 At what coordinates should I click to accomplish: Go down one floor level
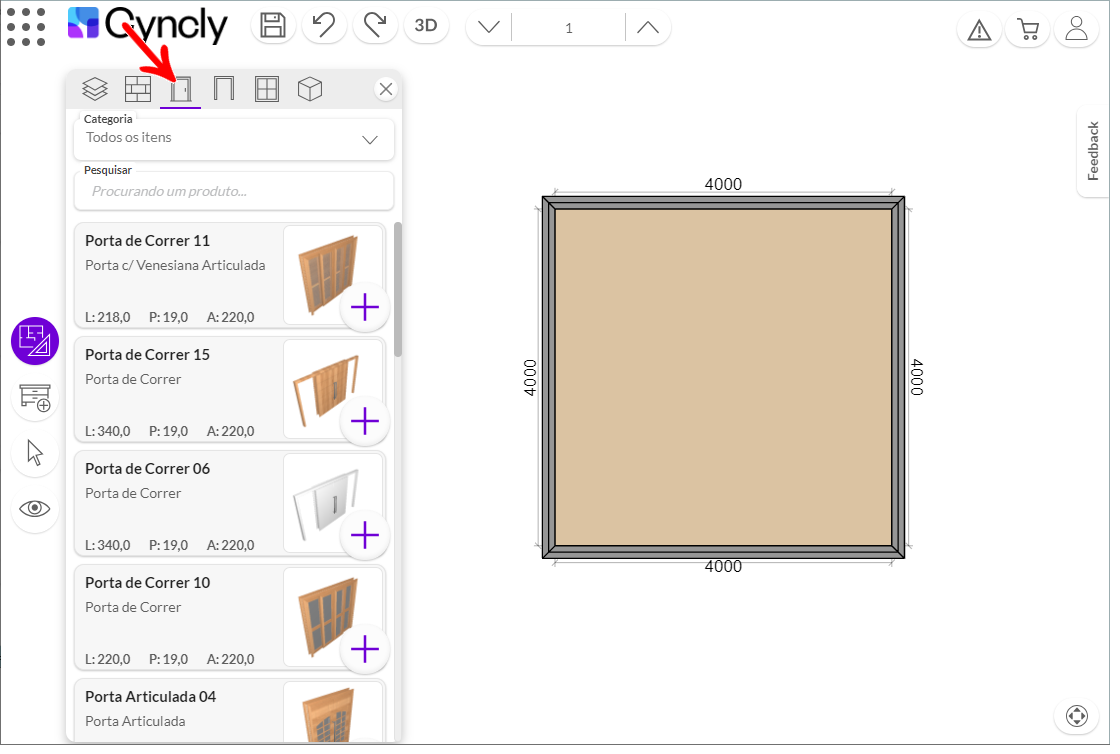click(489, 28)
